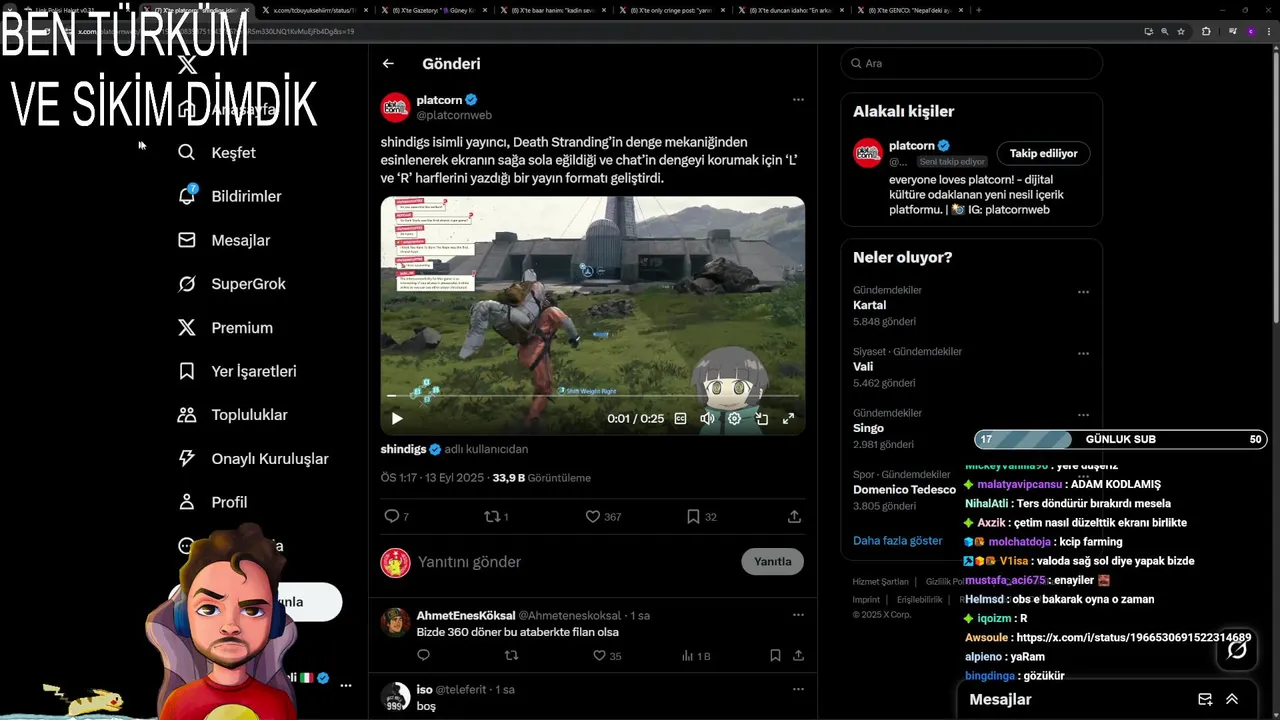Open more options on iso's reply
This screenshot has width=1280, height=720.
(798, 689)
